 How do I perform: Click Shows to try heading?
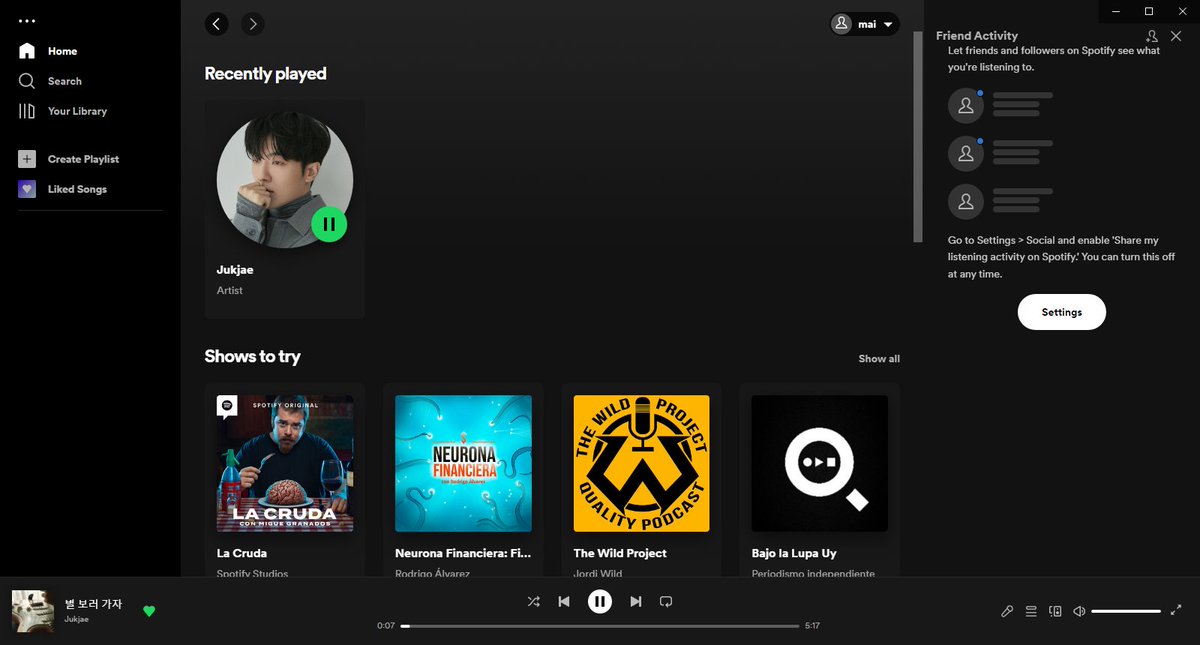(x=252, y=357)
